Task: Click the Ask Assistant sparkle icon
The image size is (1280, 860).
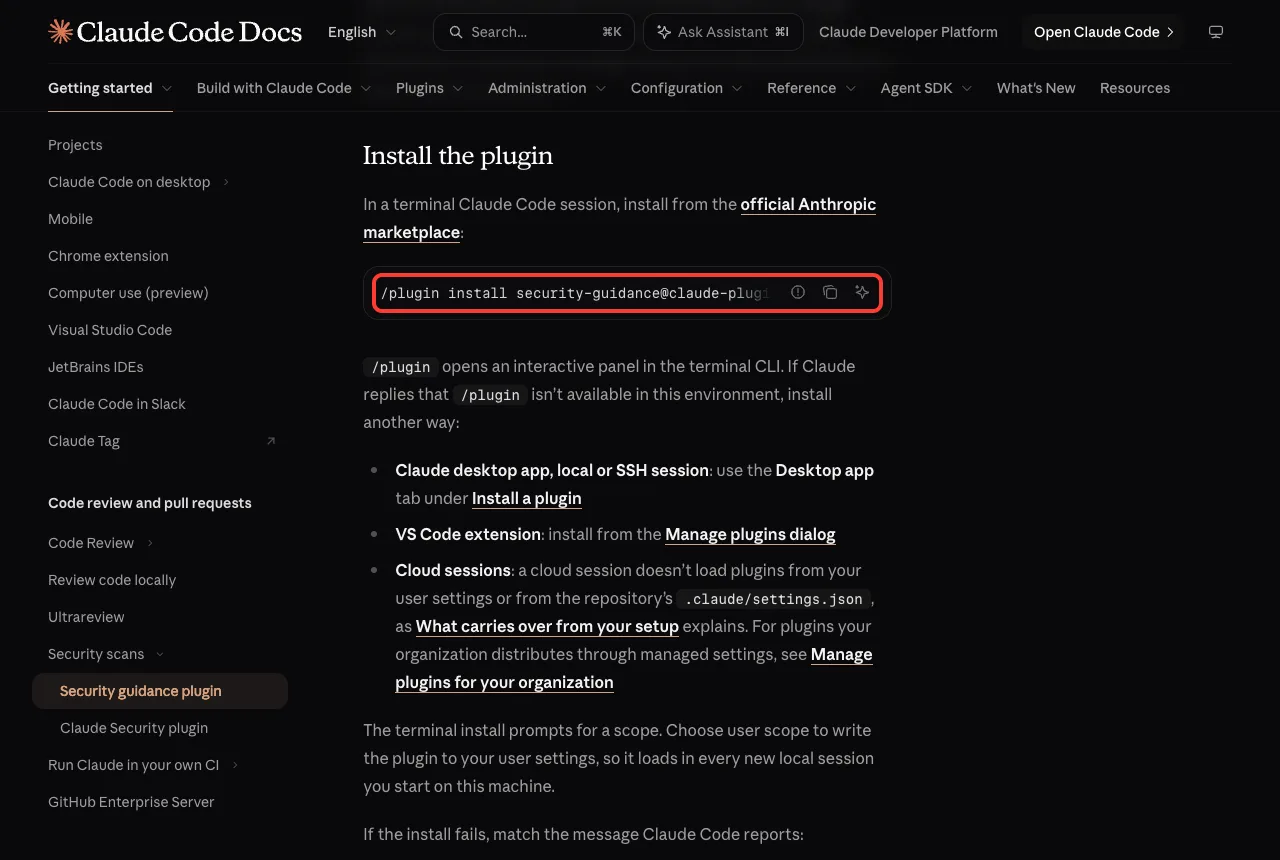Action: [x=664, y=32]
